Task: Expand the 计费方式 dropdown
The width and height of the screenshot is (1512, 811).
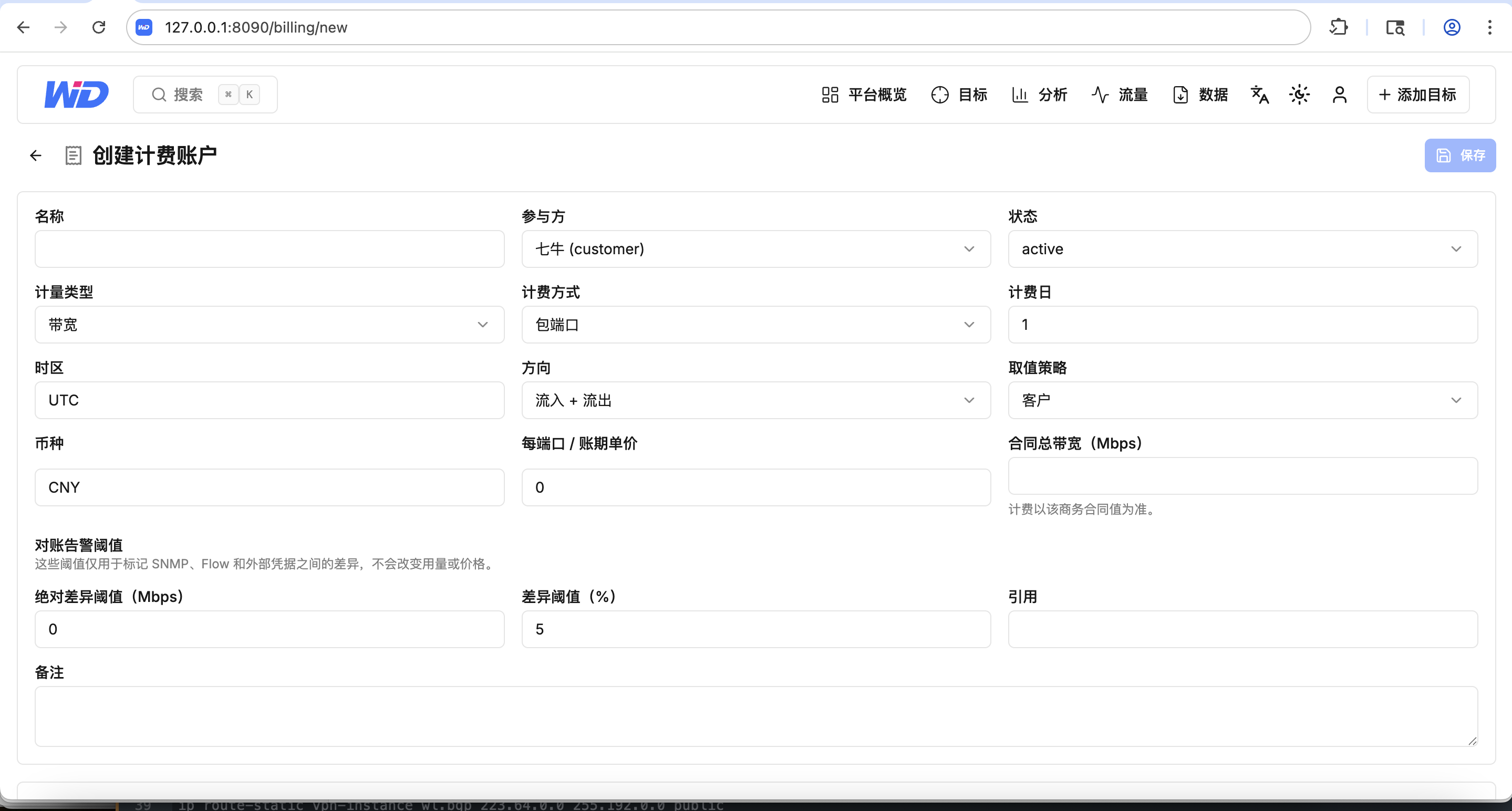Action: [x=756, y=325]
